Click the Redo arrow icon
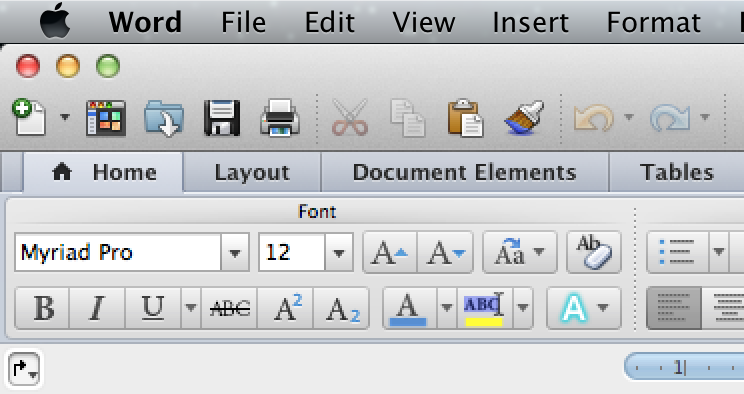744x394 pixels. pos(670,118)
